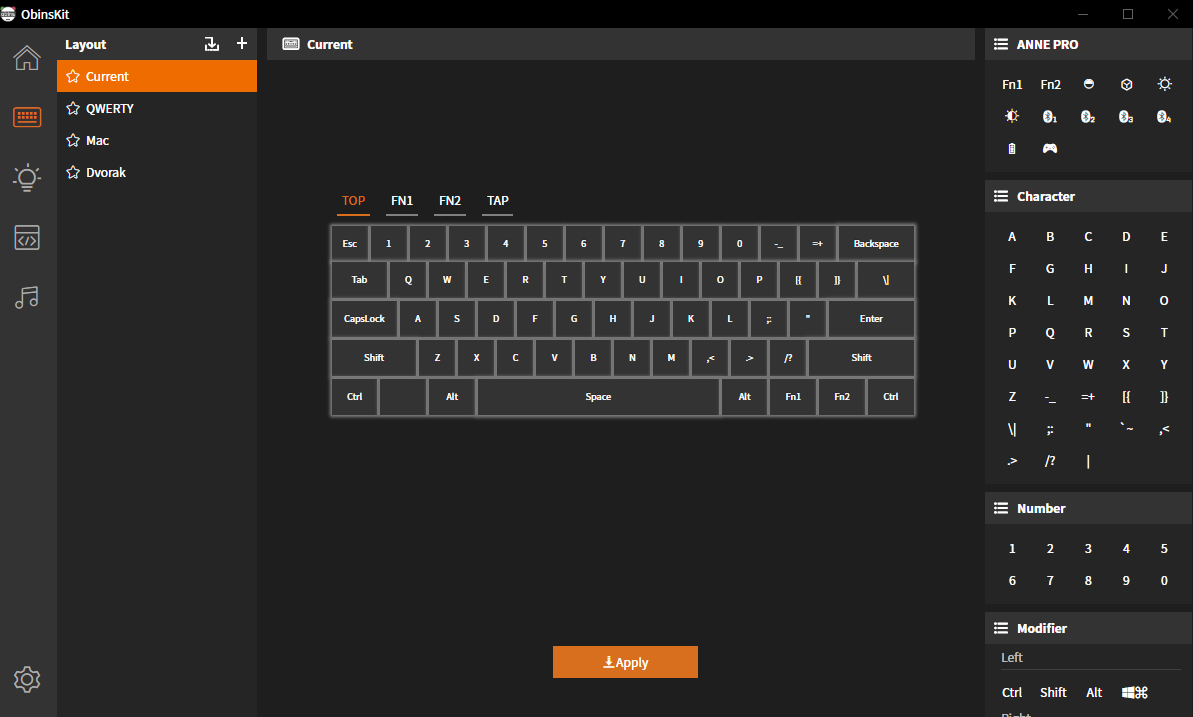Select the Current layout entry
The height and width of the screenshot is (717, 1193).
(157, 76)
